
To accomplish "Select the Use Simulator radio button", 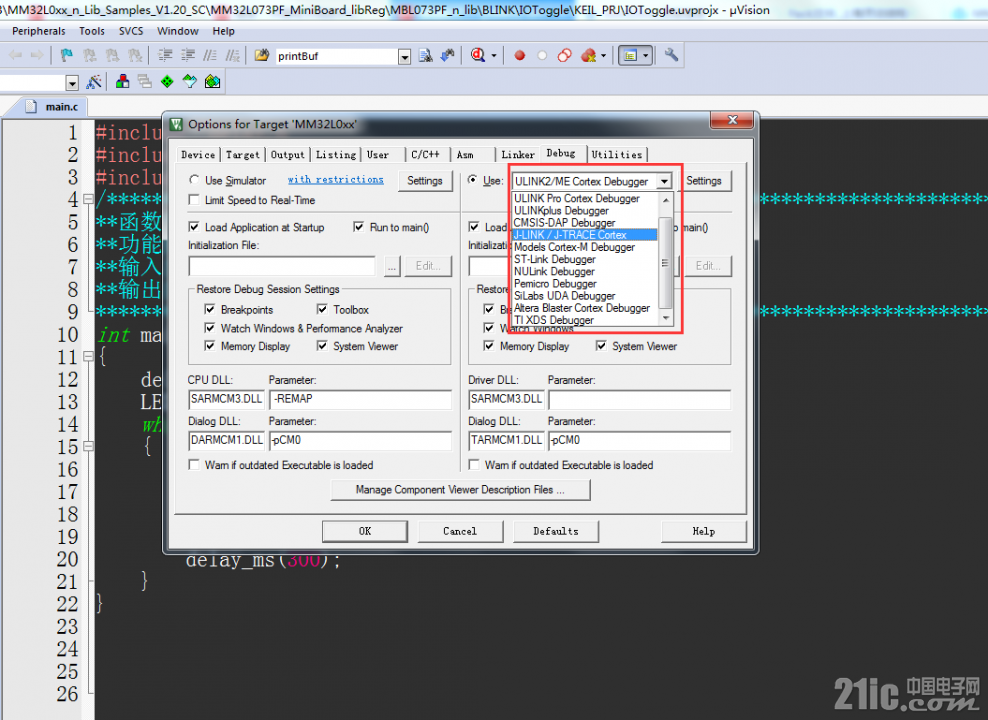I will point(194,180).
